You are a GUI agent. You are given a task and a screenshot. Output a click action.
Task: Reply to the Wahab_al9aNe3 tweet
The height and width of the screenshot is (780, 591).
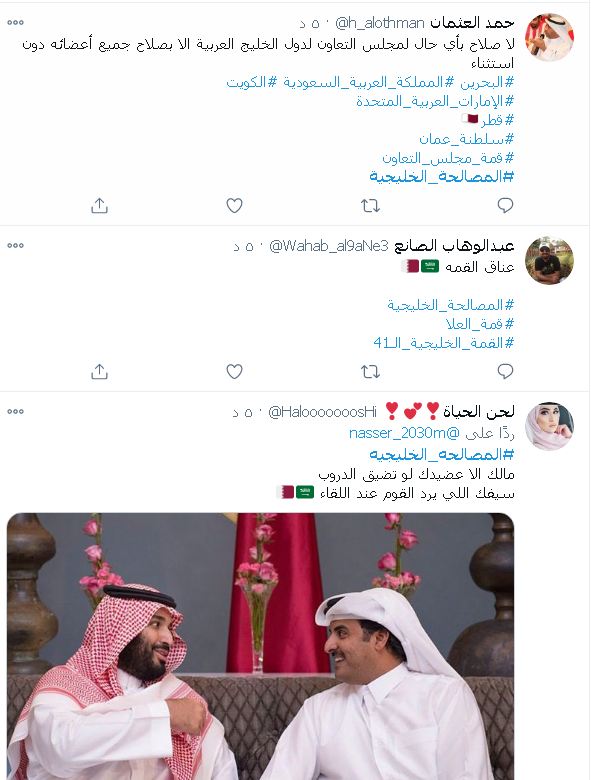point(505,372)
